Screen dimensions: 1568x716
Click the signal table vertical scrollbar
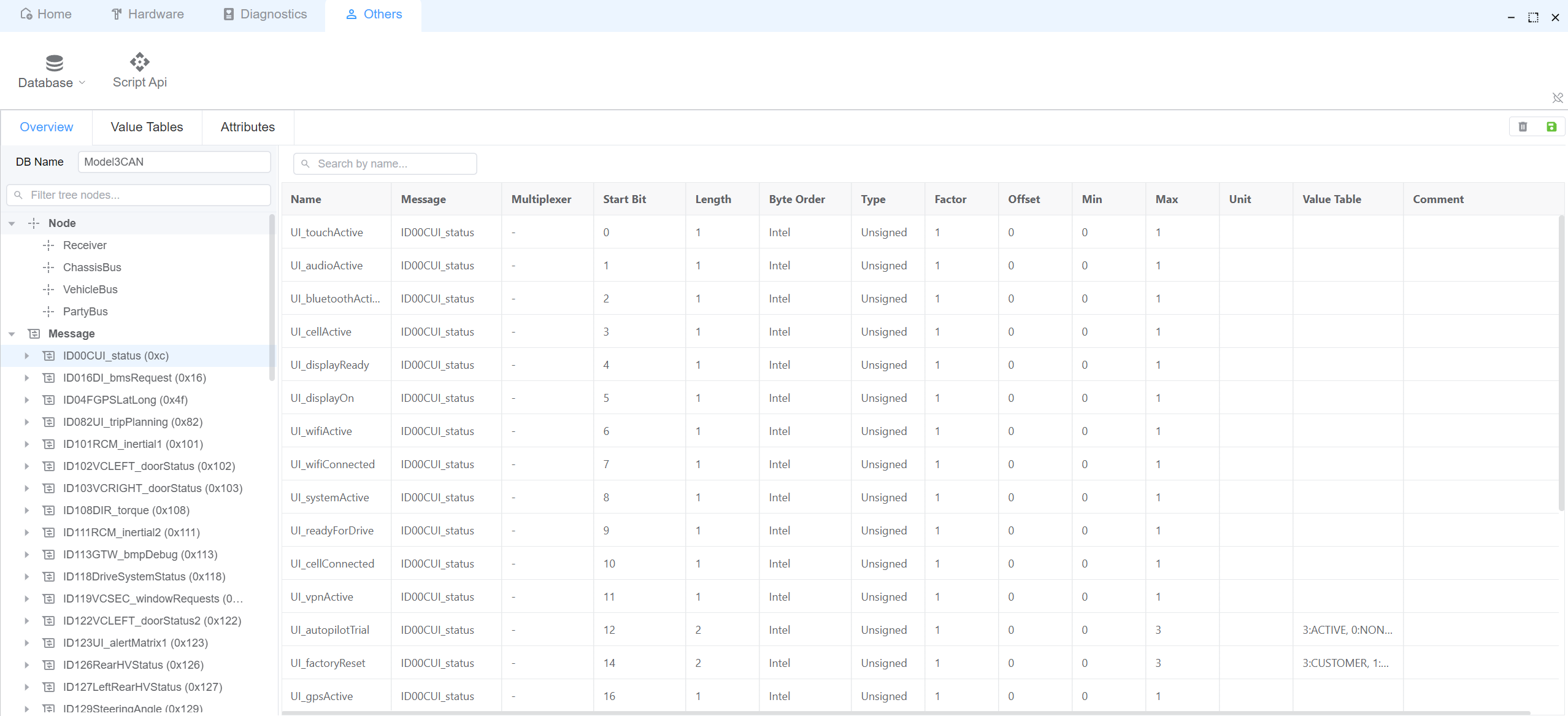point(1561,363)
